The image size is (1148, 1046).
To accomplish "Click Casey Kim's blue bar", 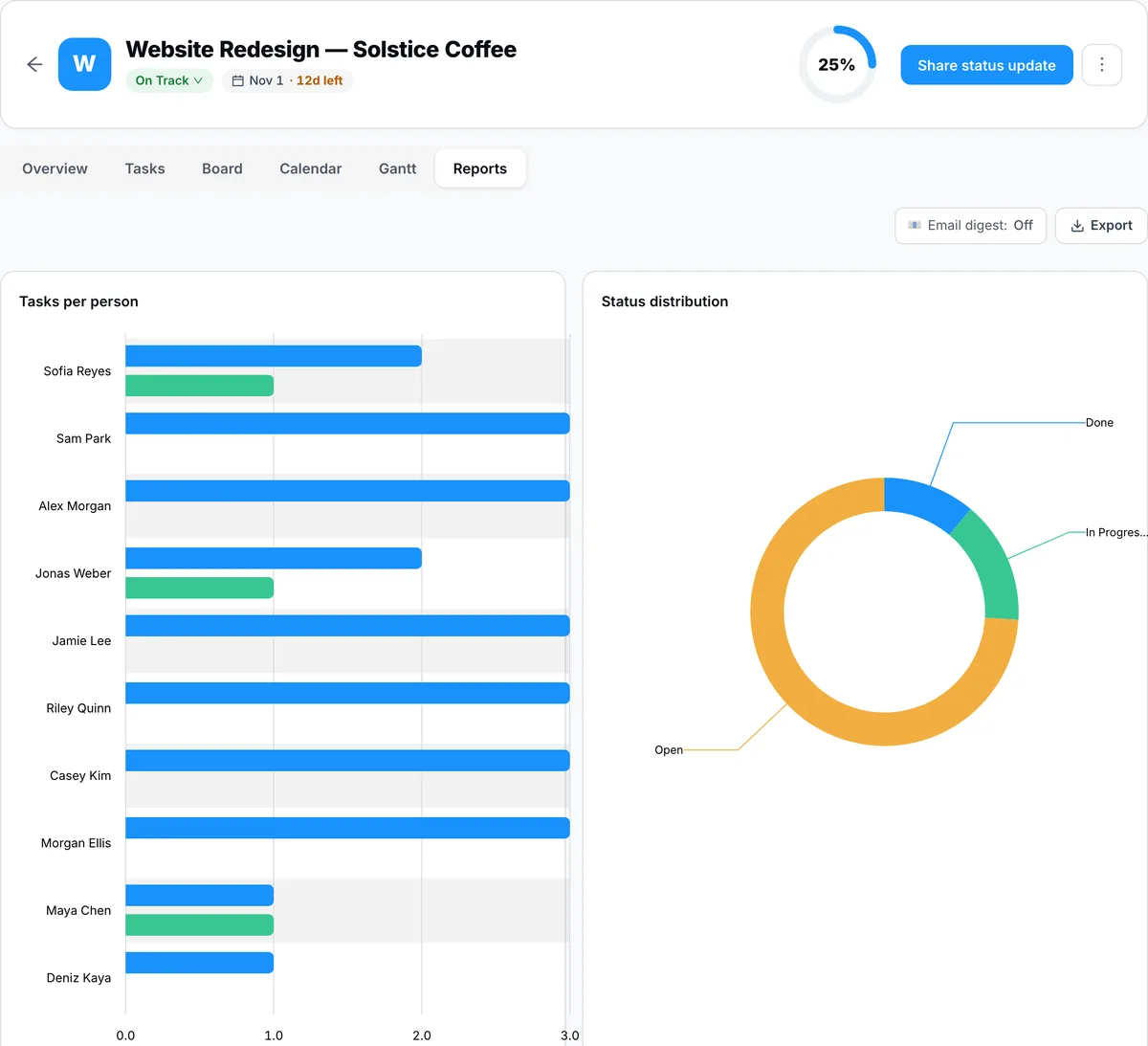I will coord(347,761).
